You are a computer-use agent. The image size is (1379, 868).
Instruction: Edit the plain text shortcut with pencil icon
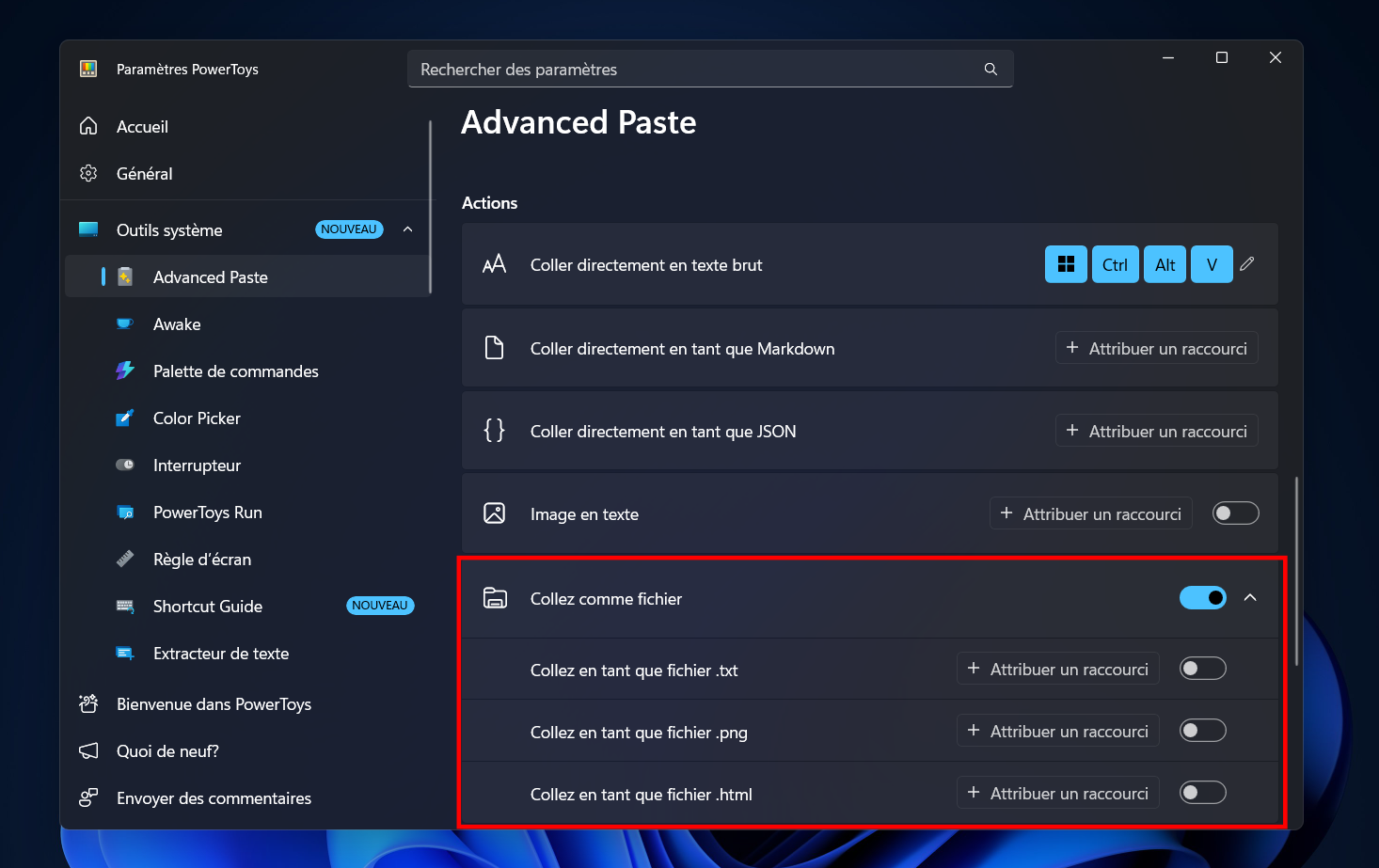[1247, 264]
